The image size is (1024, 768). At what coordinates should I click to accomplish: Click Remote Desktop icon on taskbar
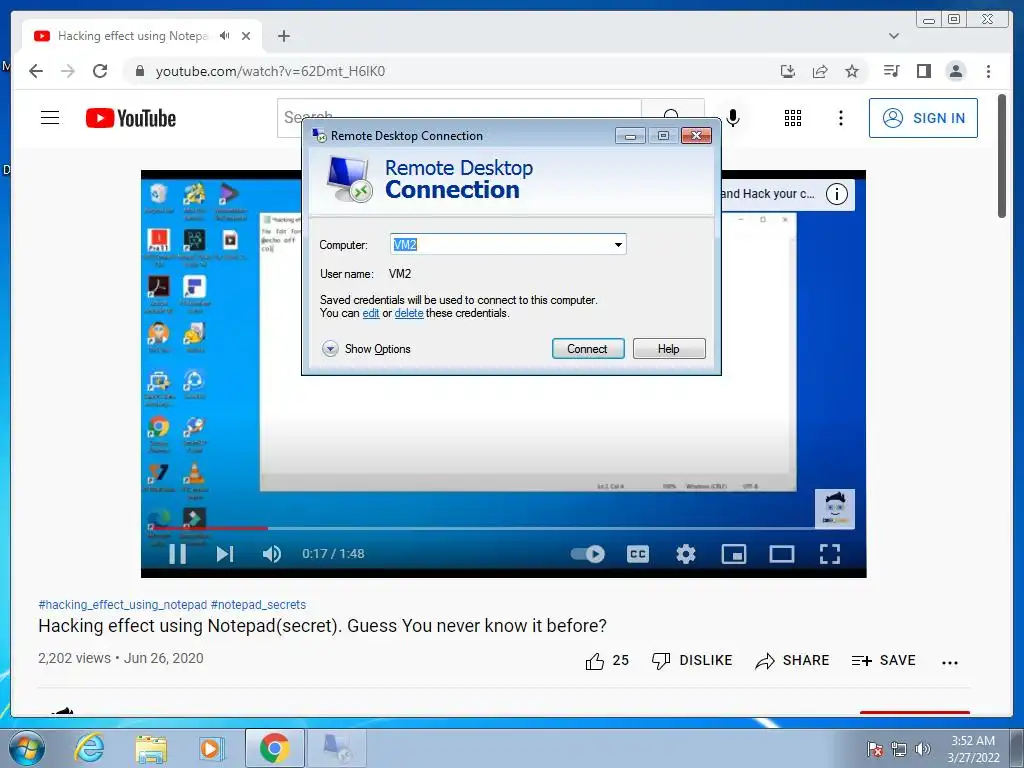(337, 748)
